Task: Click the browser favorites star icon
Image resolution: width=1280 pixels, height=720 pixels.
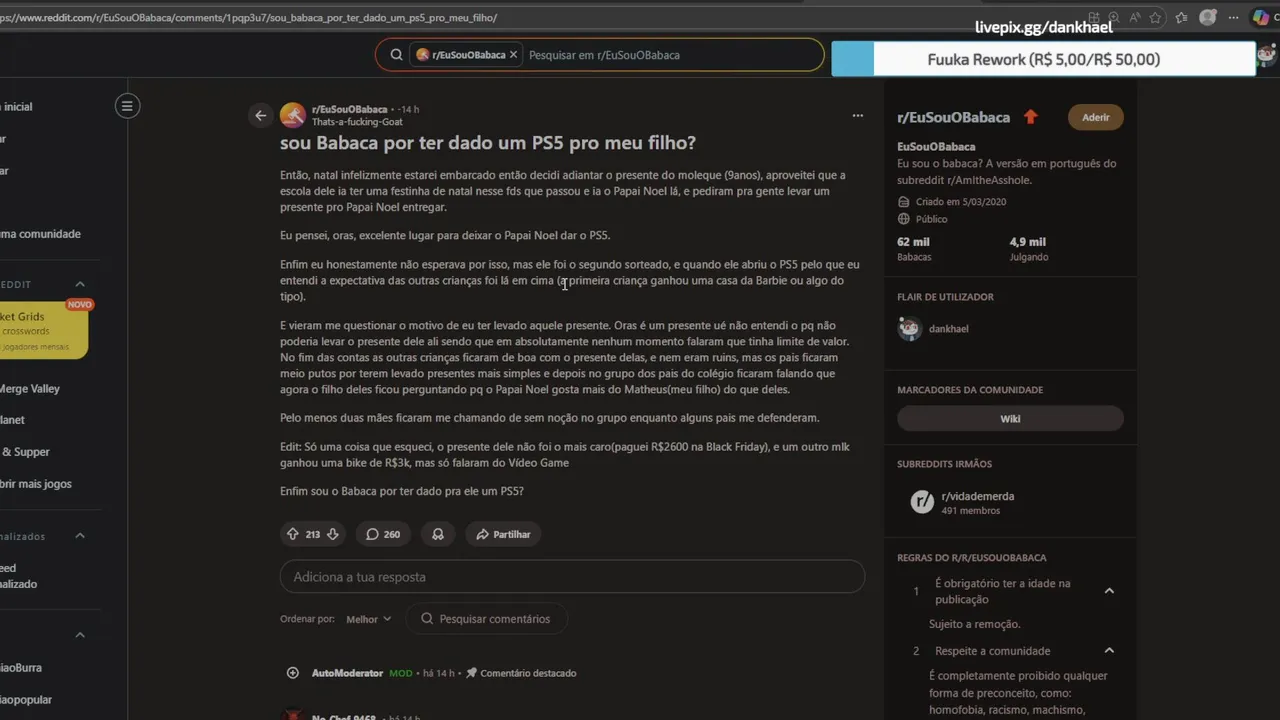Action: [1155, 18]
